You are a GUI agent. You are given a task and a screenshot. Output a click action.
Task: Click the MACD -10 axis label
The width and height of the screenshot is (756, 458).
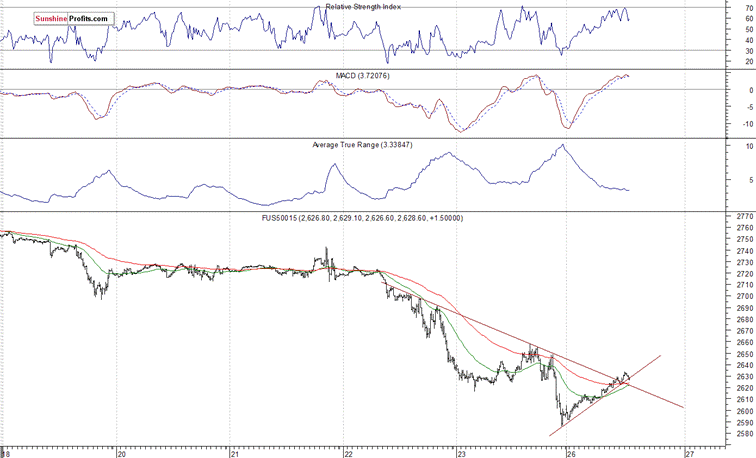(x=735, y=124)
